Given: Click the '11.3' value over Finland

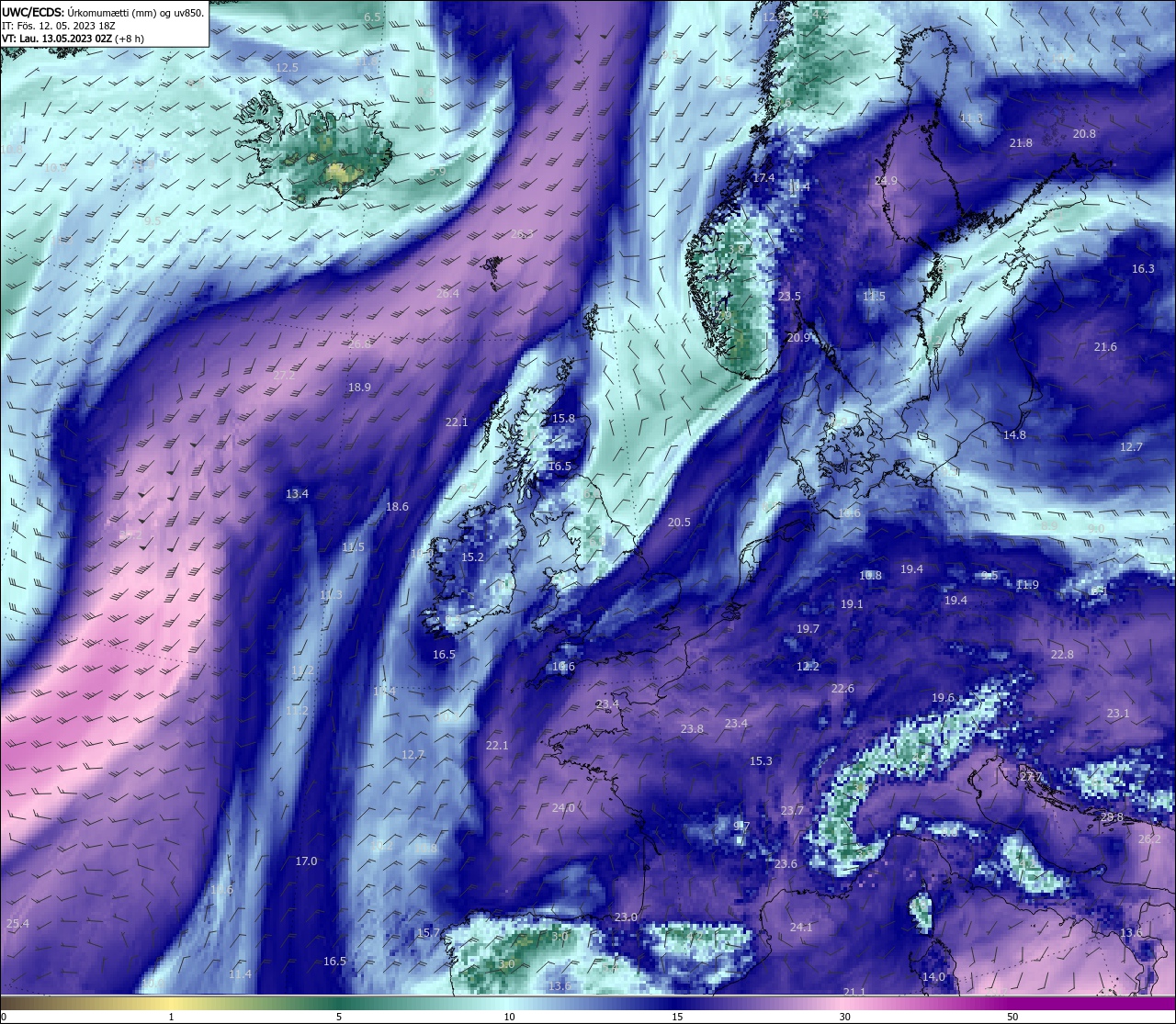Looking at the screenshot, I should pyautogui.click(x=971, y=119).
